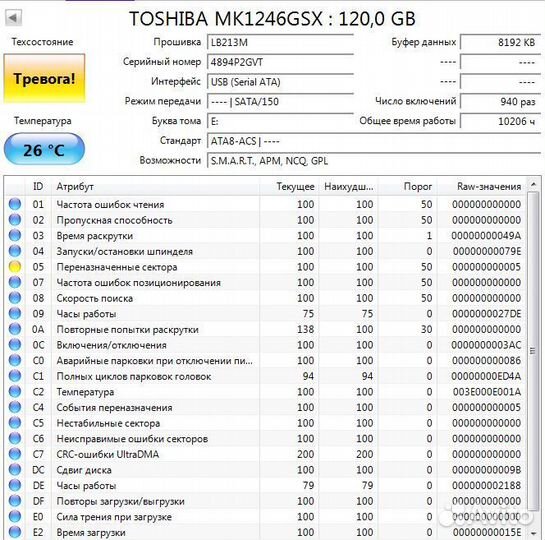Click the Техсостояние label
This screenshot has height=540, width=545.
pyautogui.click(x=42, y=42)
